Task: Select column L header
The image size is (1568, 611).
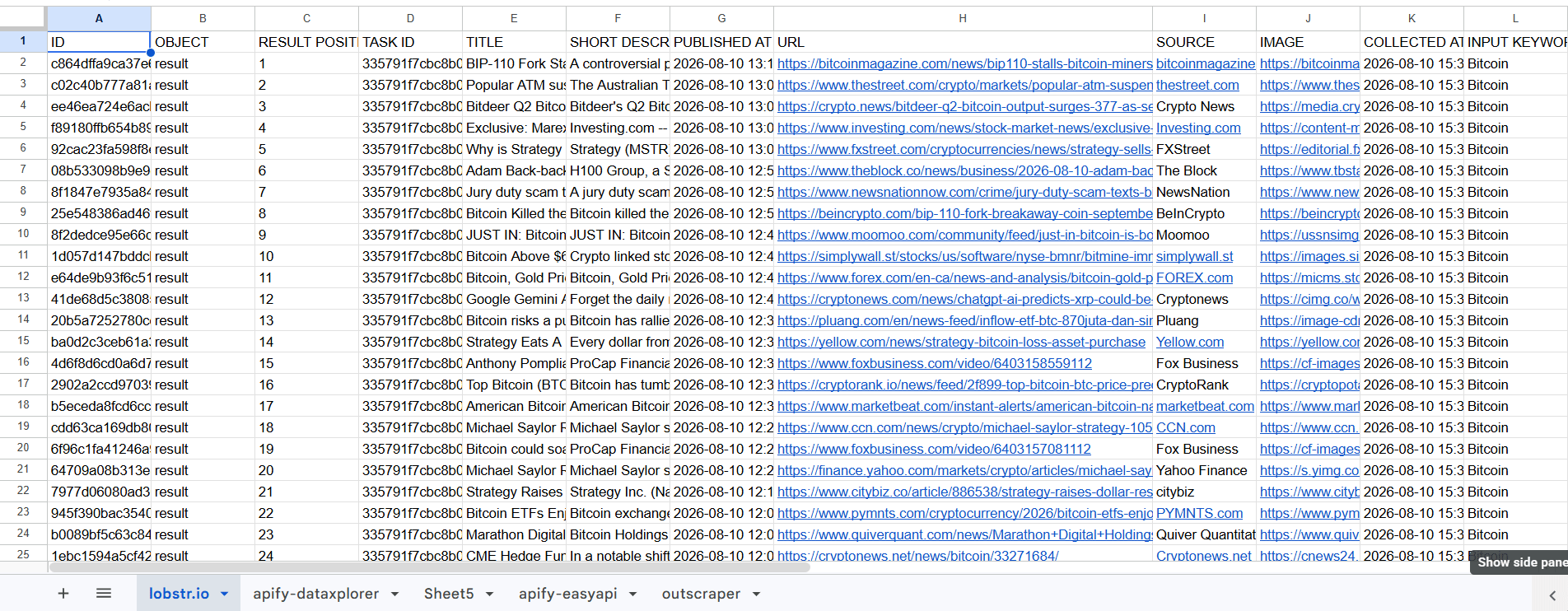Action: [x=1515, y=18]
